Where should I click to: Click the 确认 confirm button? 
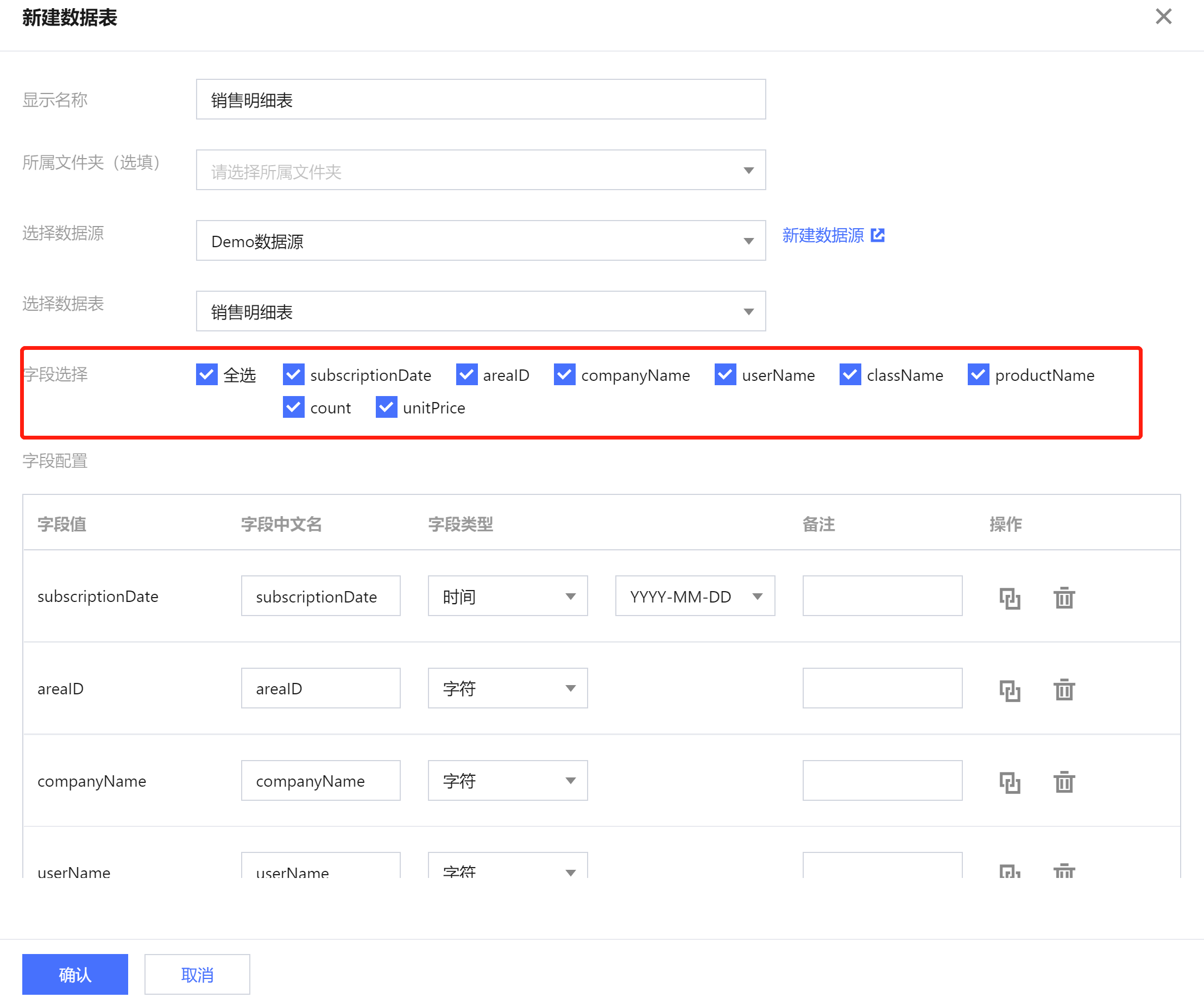75,974
